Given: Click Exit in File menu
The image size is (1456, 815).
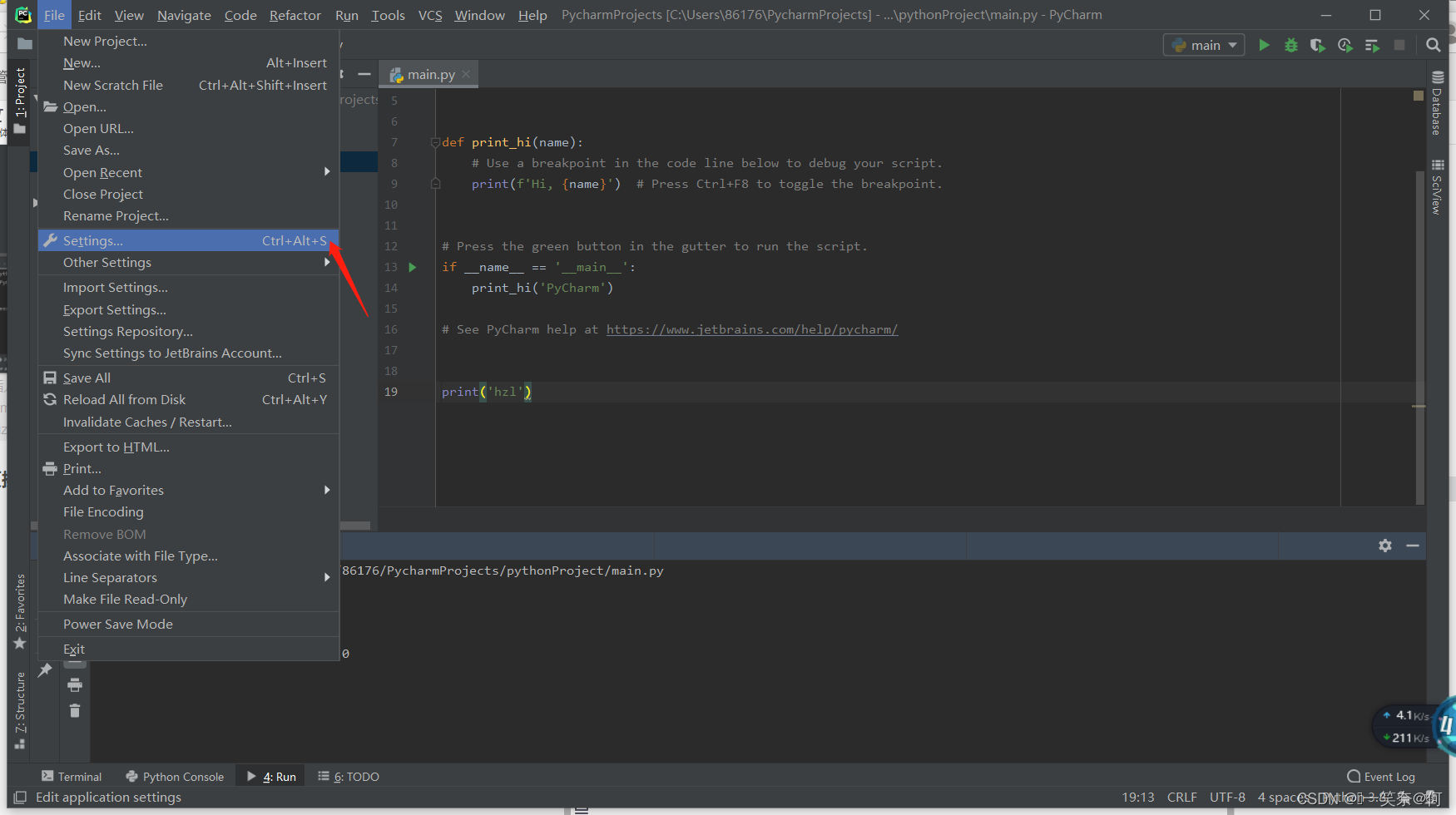Looking at the screenshot, I should 189,649.
